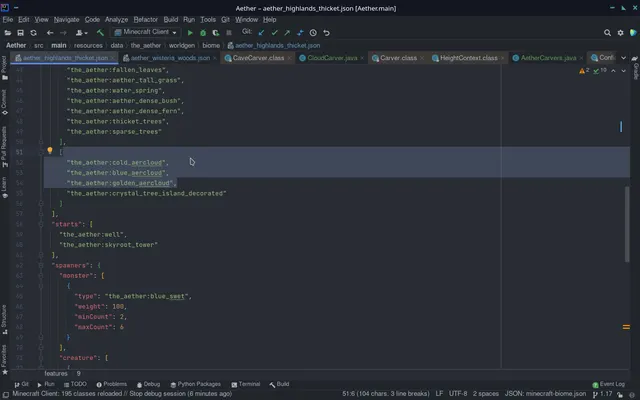Open the Debug tool window
640x400 pixels.
(149, 384)
